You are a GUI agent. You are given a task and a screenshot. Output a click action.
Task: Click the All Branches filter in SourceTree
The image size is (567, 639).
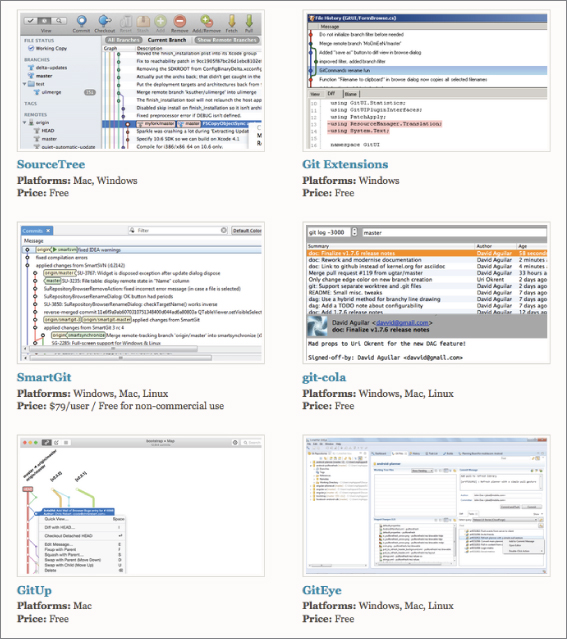[x=123, y=40]
